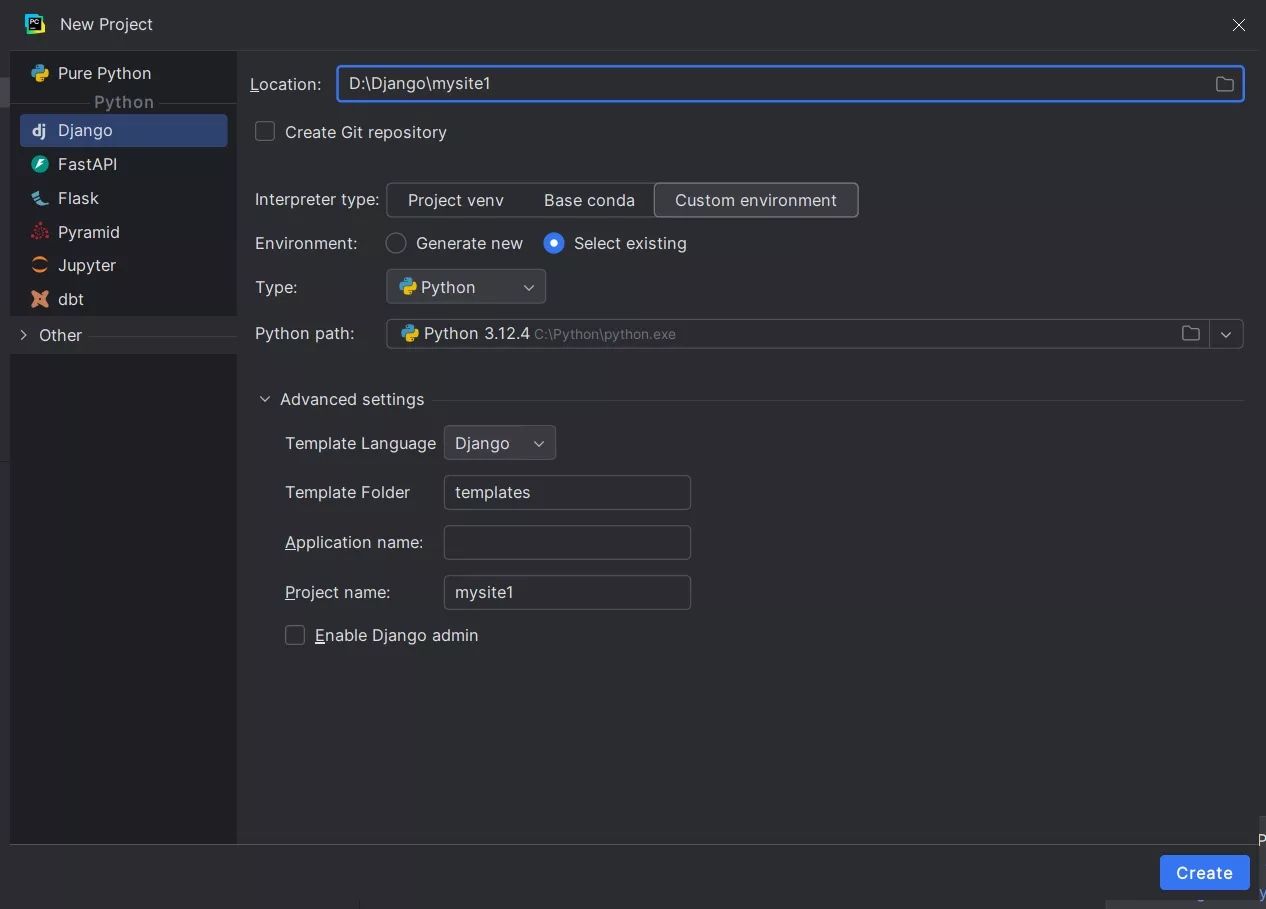Browse for location using folder icon
Image resolution: width=1266 pixels, height=909 pixels.
click(x=1224, y=84)
